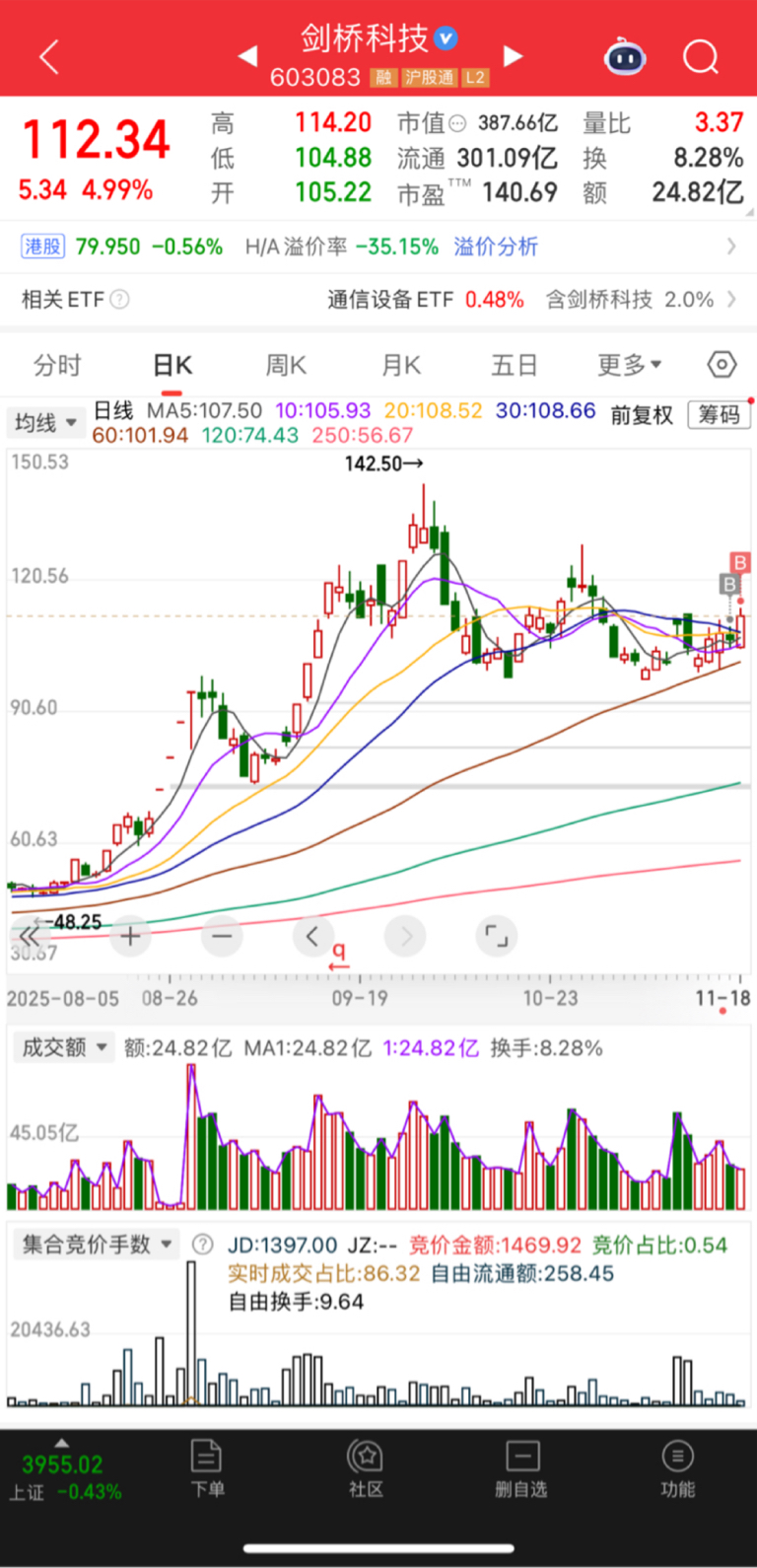Tap the back arrow in header
757x1568 pixels.
(49, 57)
